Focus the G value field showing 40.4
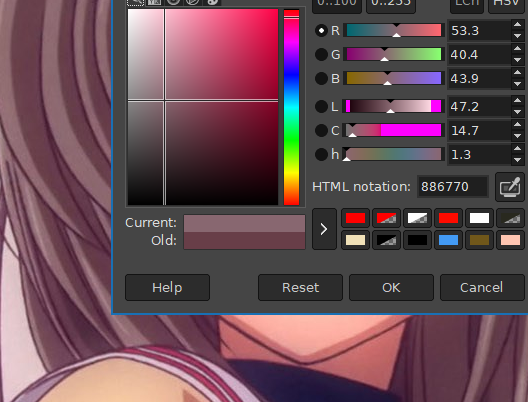Viewport: 528px width, 402px height. click(x=479, y=55)
